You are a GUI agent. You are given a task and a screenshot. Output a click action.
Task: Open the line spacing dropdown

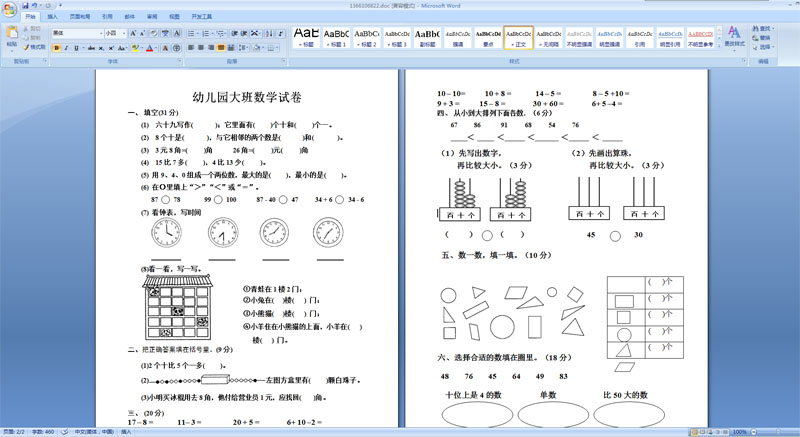[x=243, y=48]
